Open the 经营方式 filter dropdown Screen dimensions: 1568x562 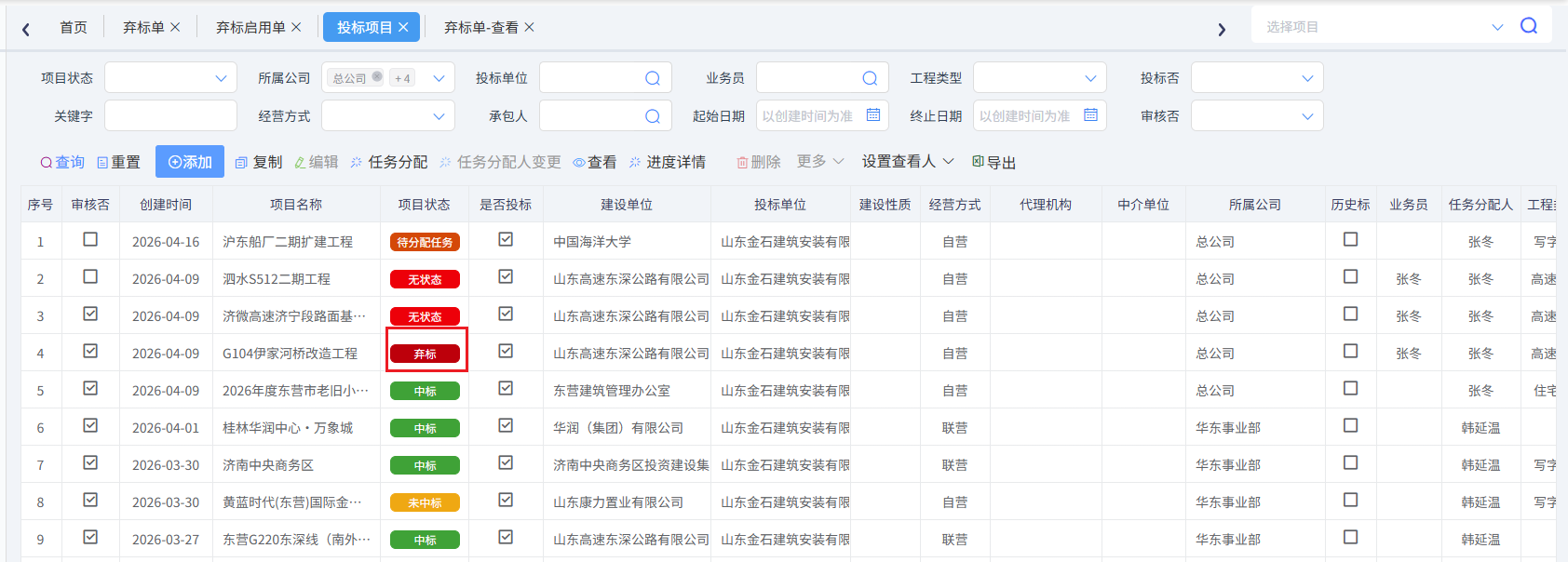[388, 116]
